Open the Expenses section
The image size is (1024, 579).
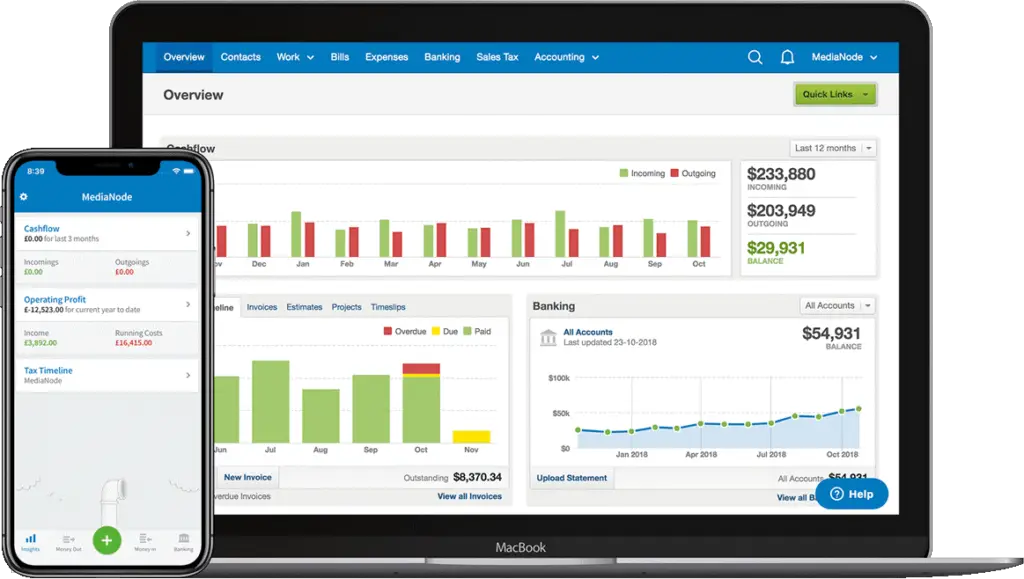click(x=387, y=57)
